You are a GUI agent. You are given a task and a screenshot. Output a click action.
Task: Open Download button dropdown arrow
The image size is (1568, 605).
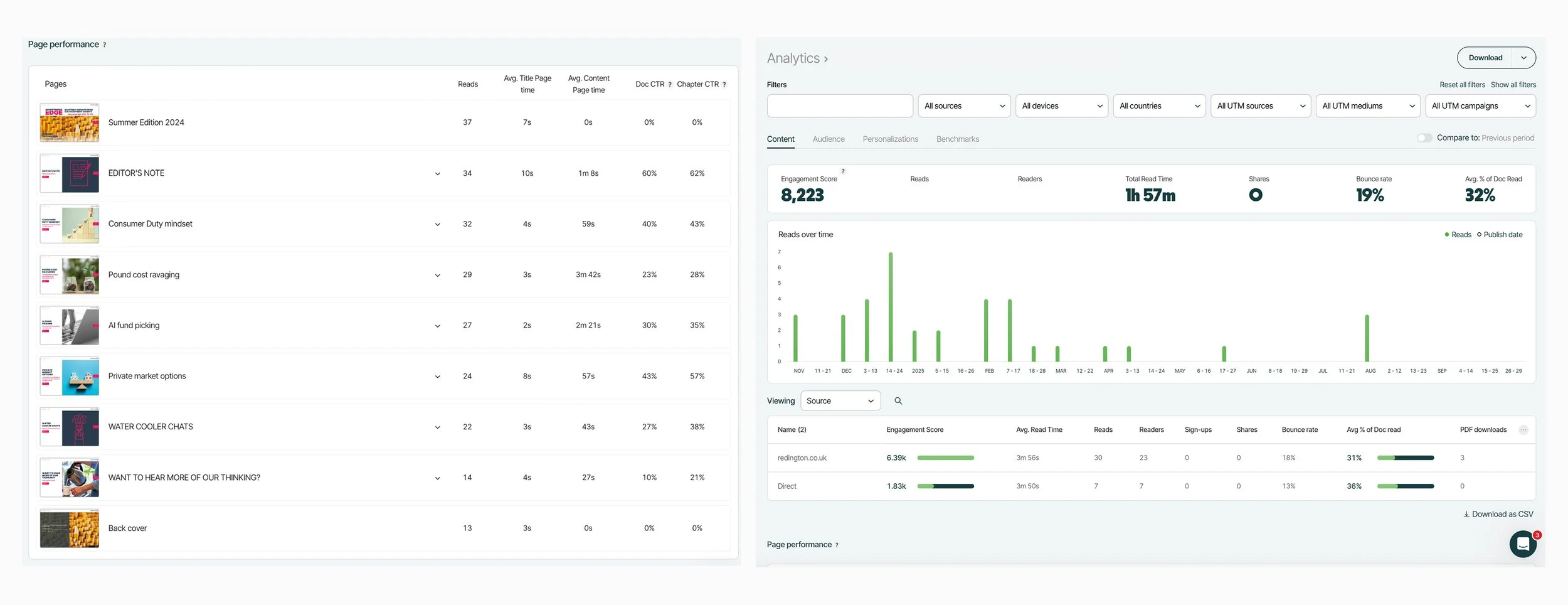point(1523,58)
